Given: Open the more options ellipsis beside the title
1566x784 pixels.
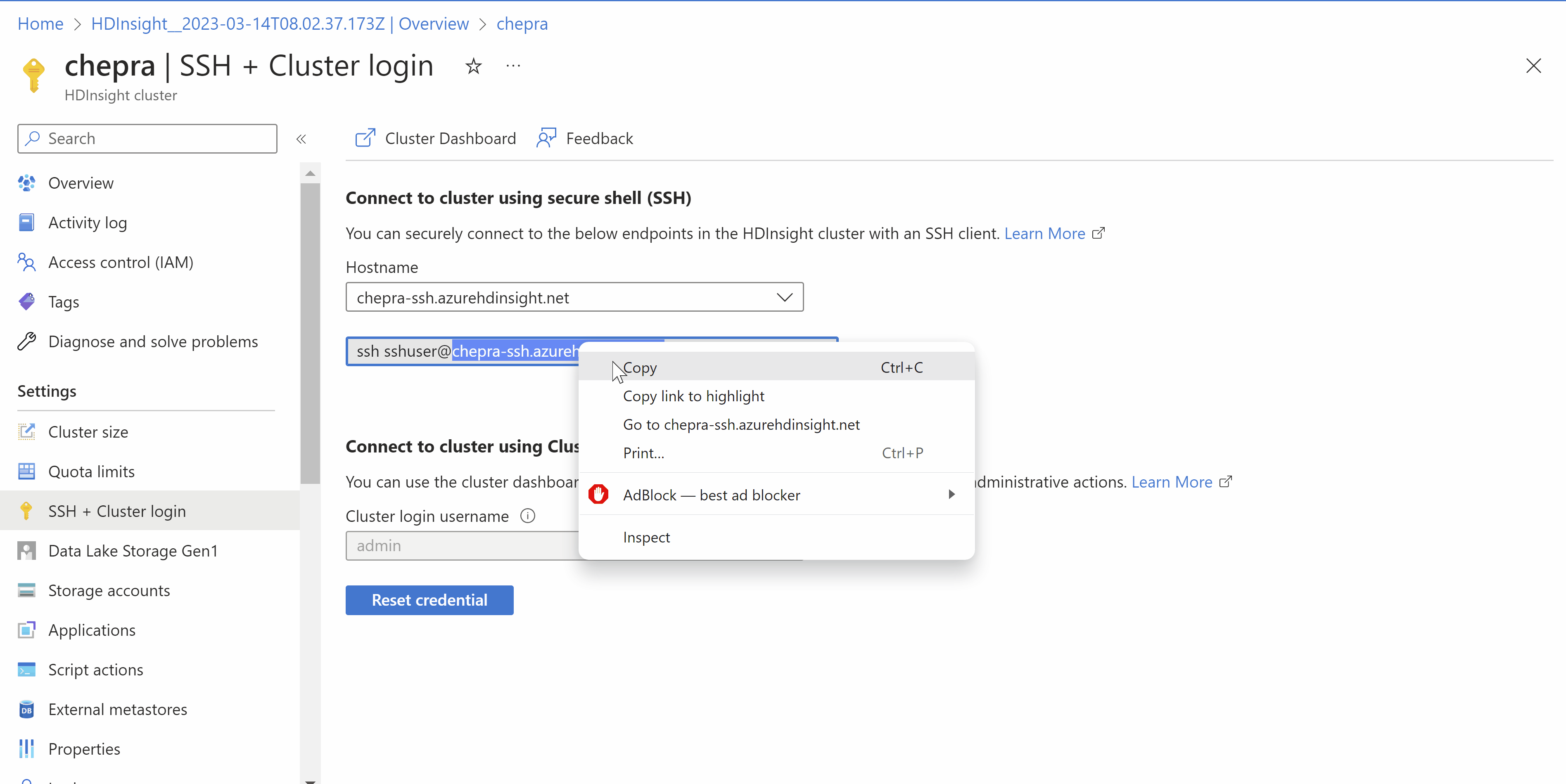Looking at the screenshot, I should tap(513, 66).
